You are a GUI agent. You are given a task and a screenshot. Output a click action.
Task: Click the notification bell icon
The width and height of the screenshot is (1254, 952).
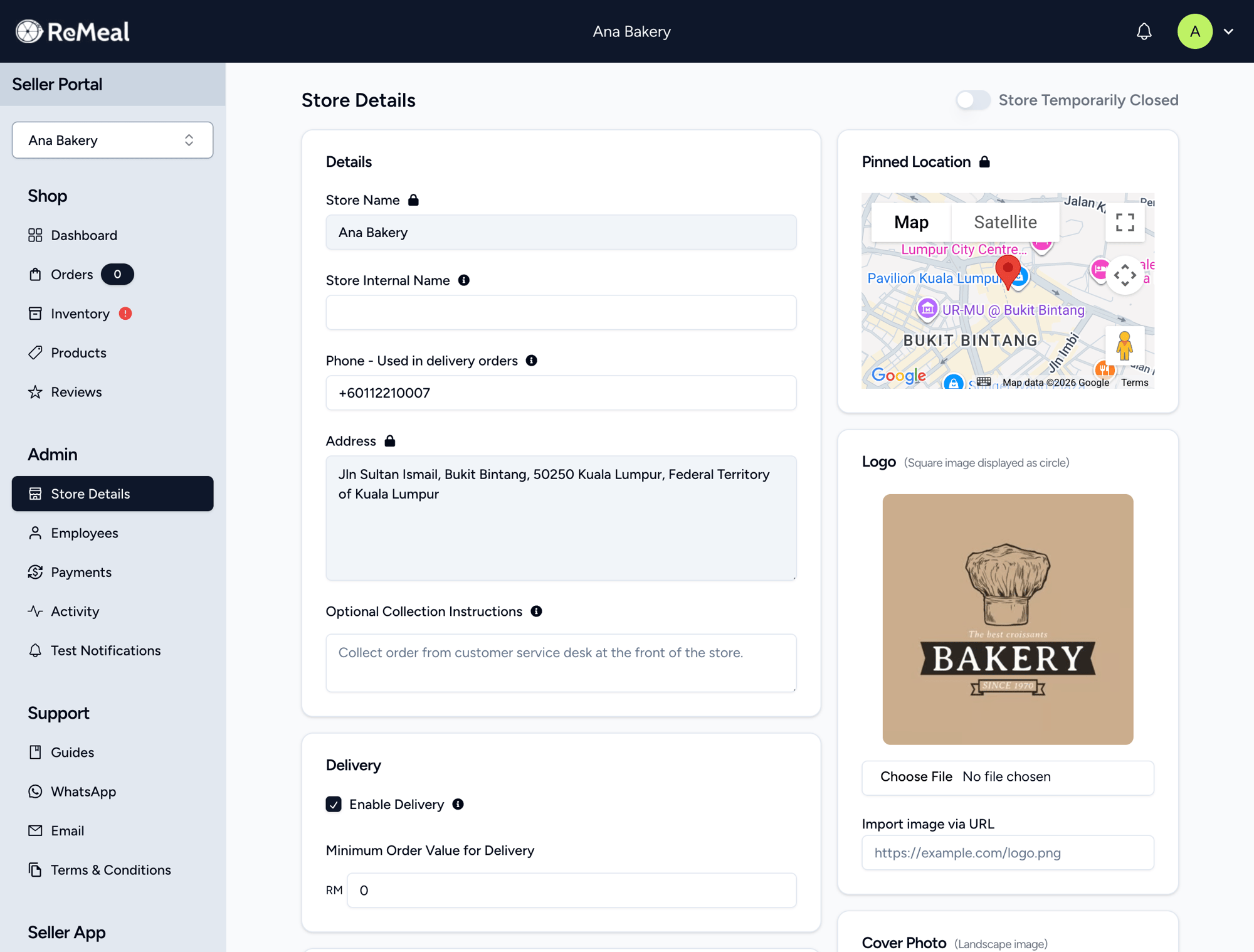tap(1144, 31)
